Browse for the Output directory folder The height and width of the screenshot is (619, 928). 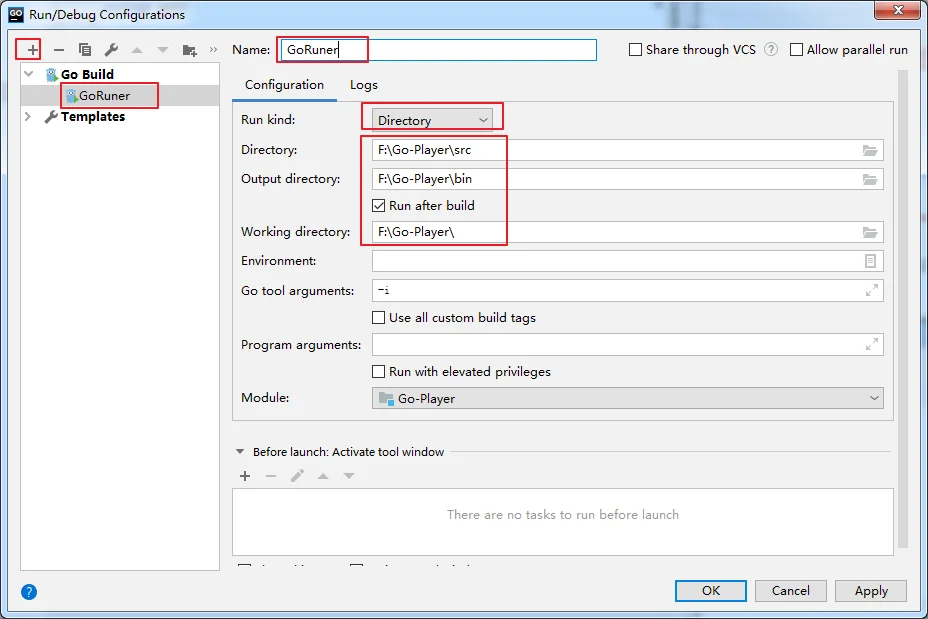(869, 179)
